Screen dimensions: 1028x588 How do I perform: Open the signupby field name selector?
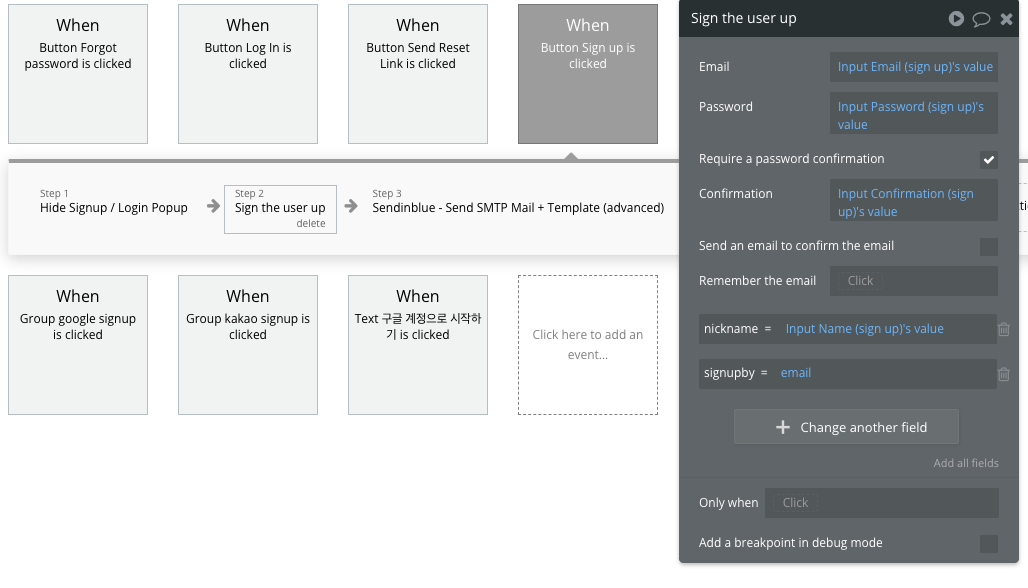(x=729, y=372)
